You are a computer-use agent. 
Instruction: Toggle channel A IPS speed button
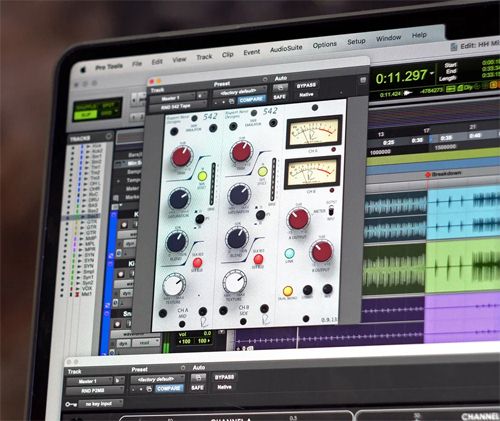[x=199, y=219]
